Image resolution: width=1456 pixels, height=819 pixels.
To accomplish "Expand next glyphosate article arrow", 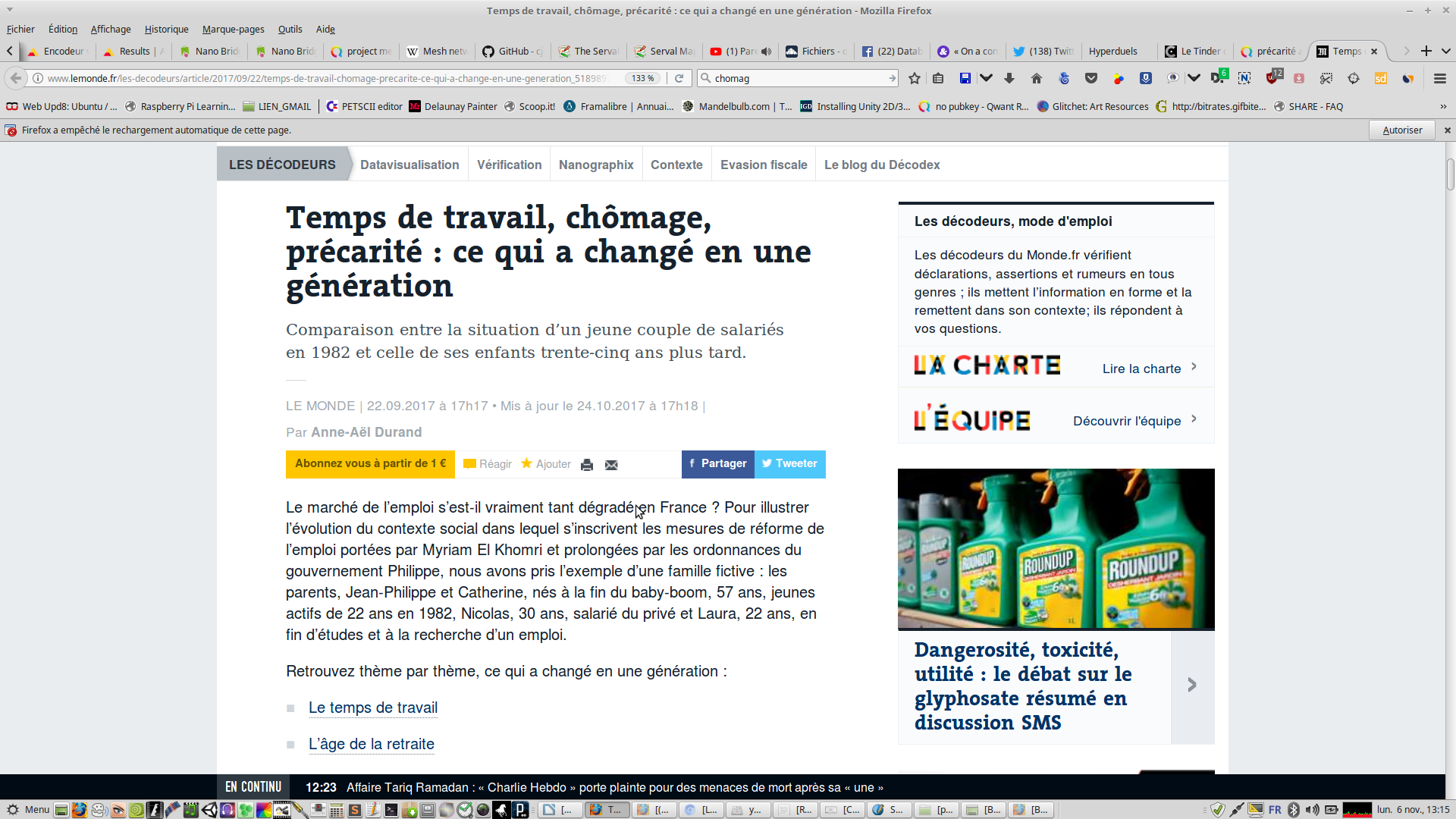I will (1192, 686).
